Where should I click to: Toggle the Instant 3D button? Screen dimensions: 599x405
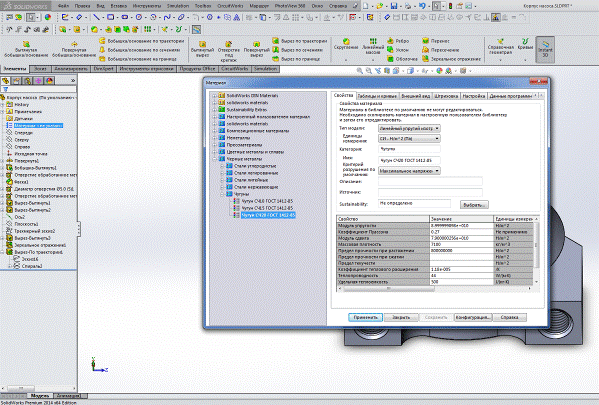[545, 49]
